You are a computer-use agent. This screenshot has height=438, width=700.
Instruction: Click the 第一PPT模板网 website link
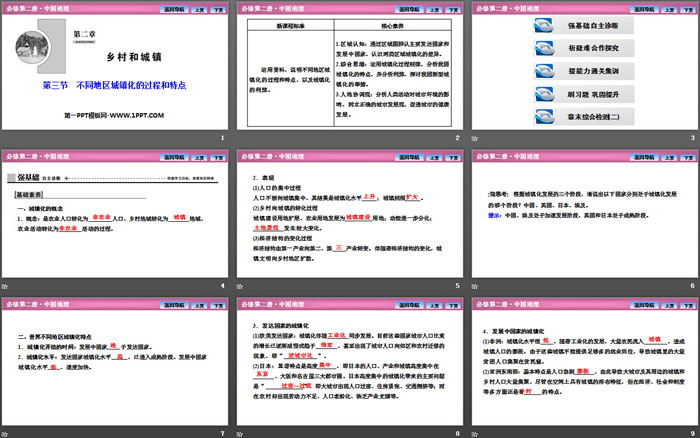115,115
